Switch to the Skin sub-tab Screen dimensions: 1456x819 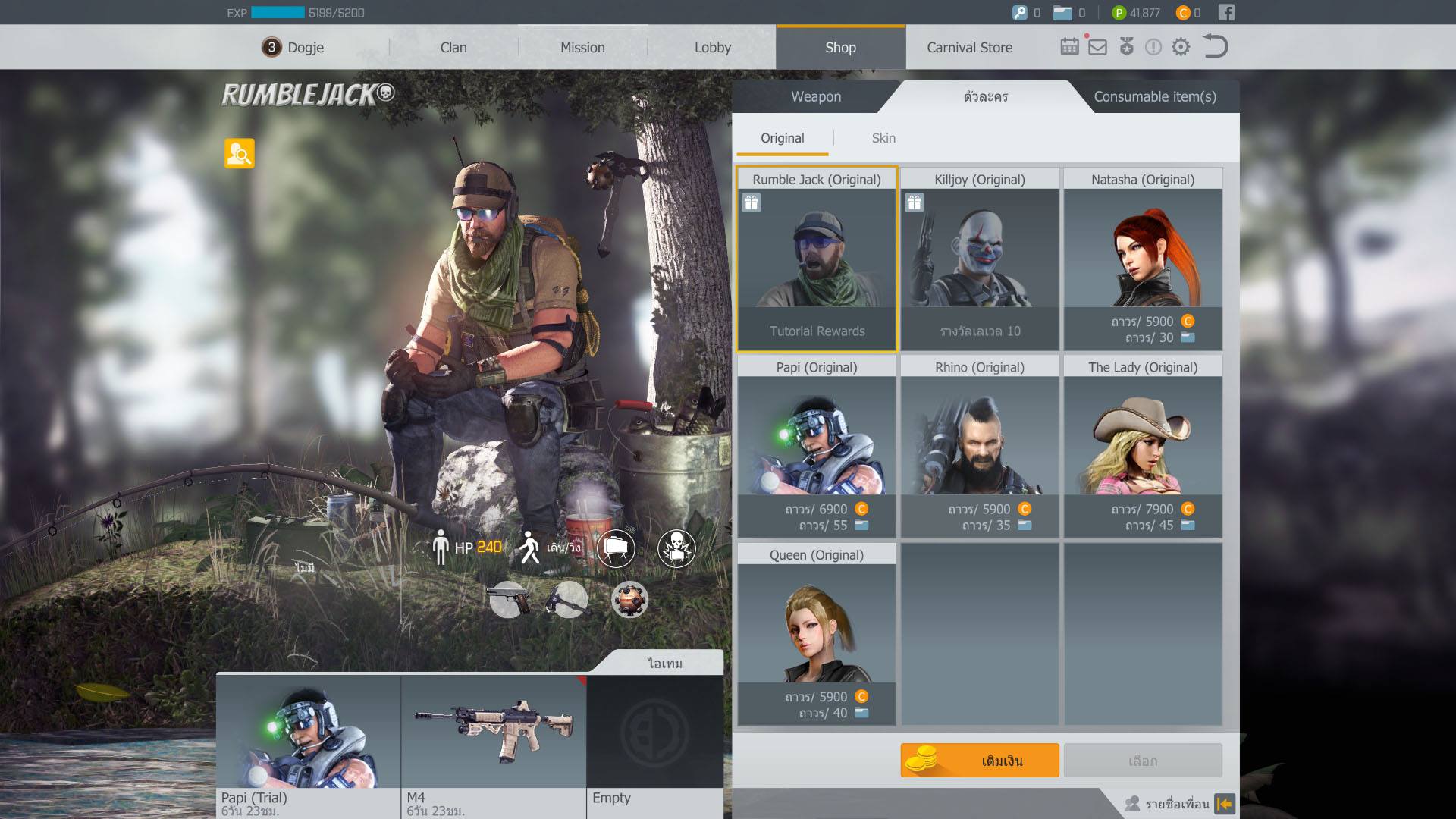click(883, 138)
